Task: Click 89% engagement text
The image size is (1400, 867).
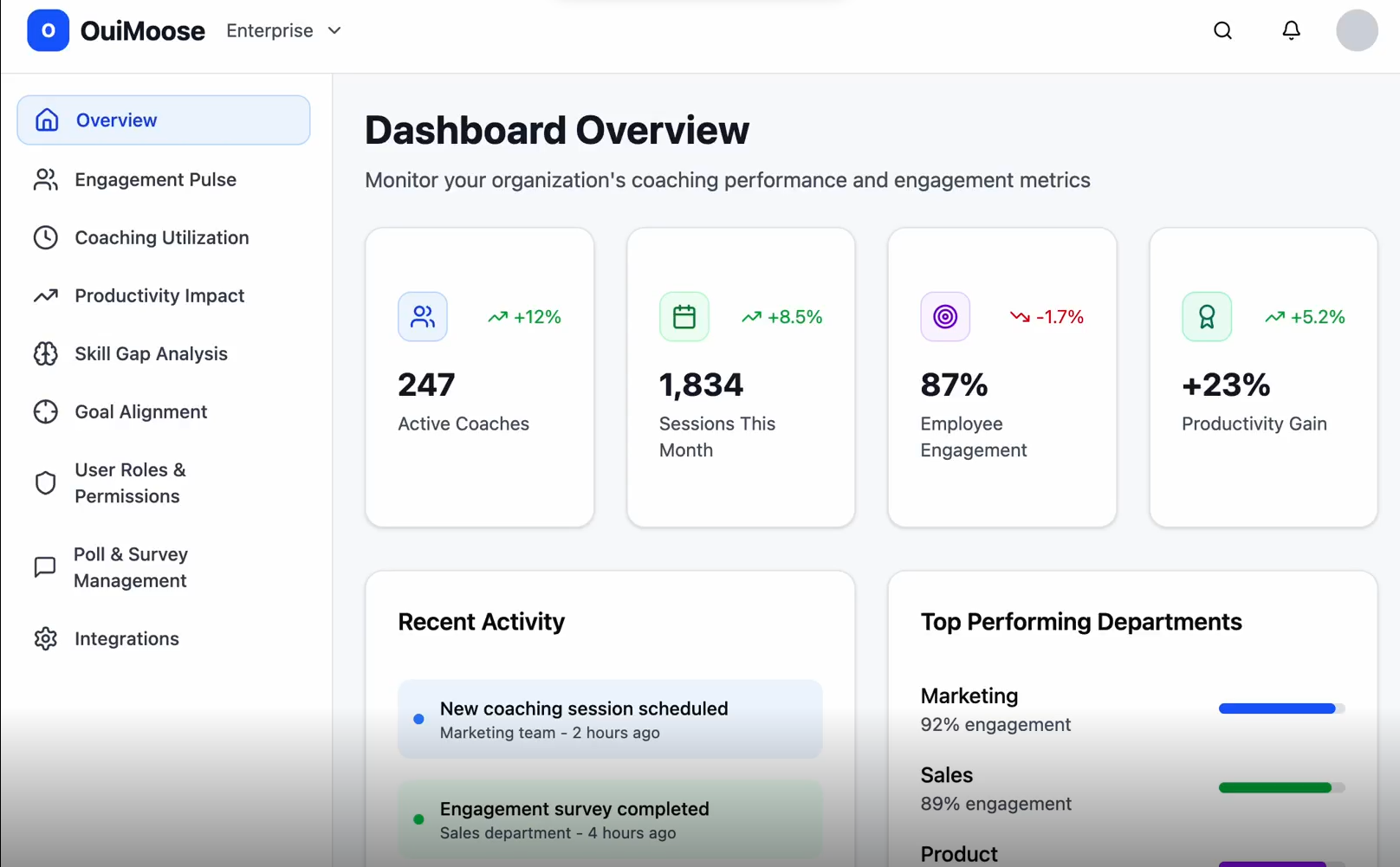Action: (996, 804)
